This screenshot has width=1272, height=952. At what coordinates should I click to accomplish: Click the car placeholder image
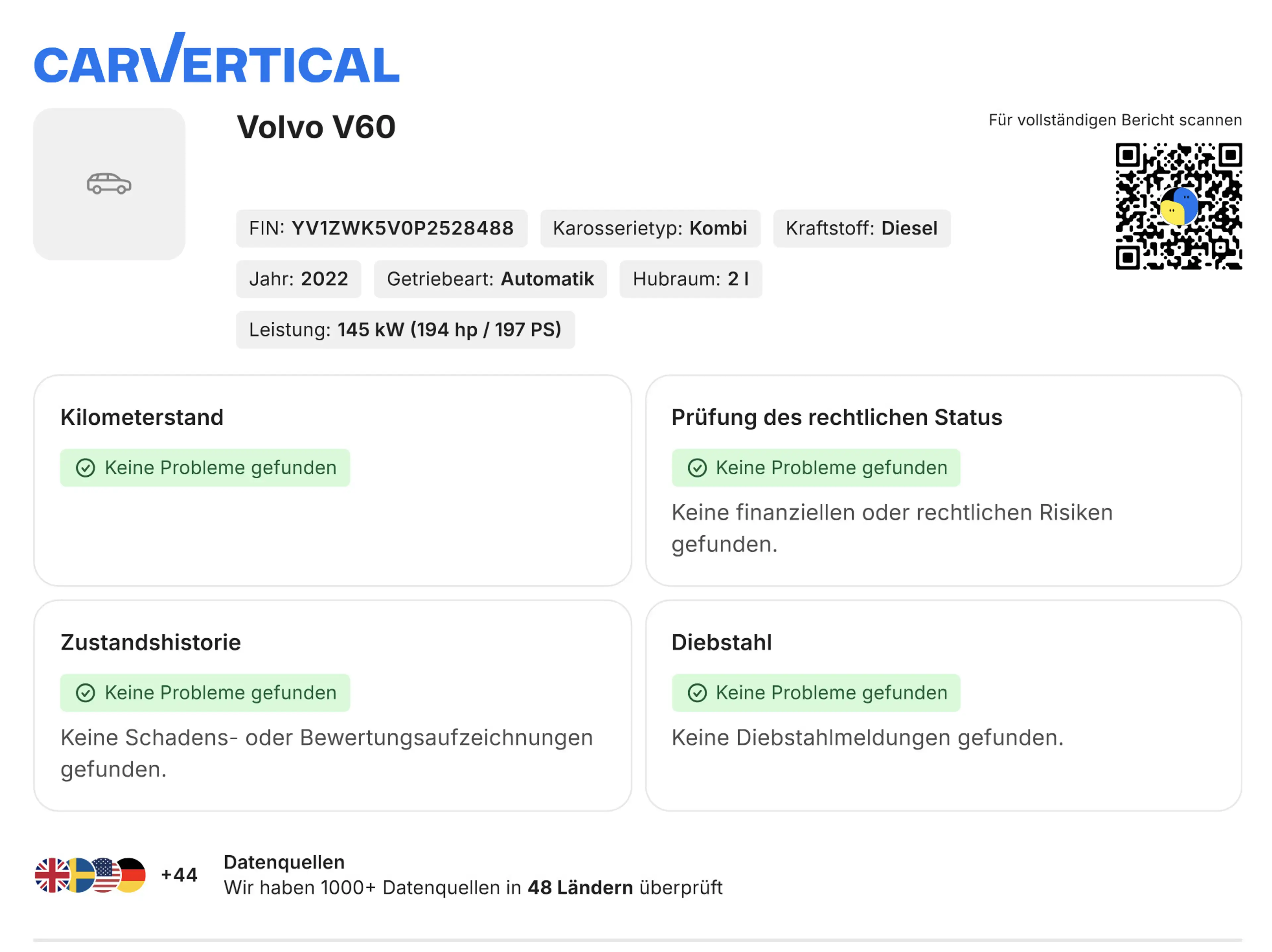[109, 184]
